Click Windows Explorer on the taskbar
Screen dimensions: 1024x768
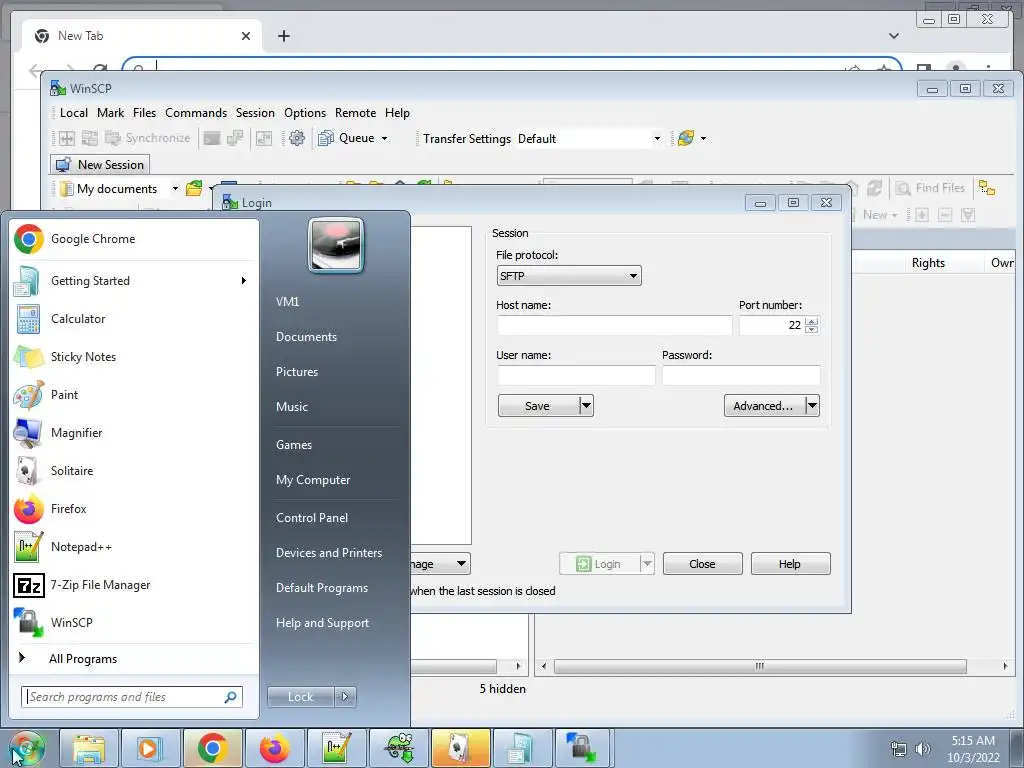click(x=89, y=748)
